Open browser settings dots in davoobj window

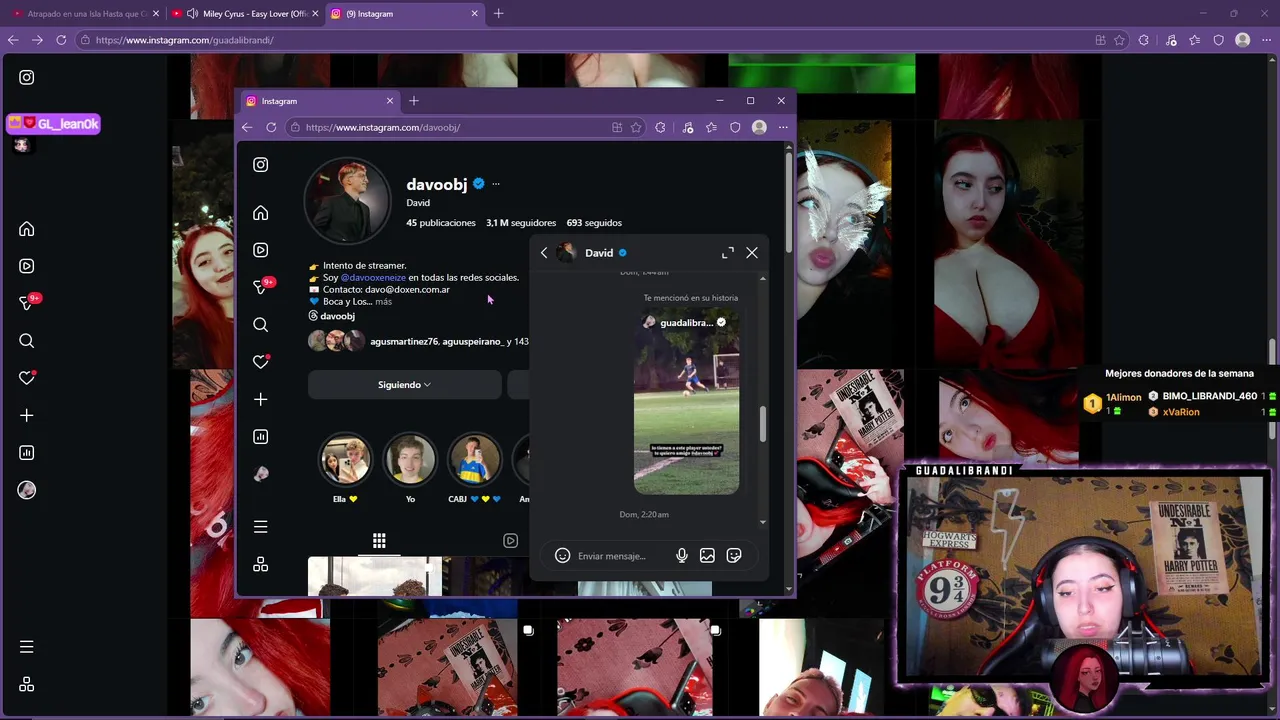click(783, 127)
